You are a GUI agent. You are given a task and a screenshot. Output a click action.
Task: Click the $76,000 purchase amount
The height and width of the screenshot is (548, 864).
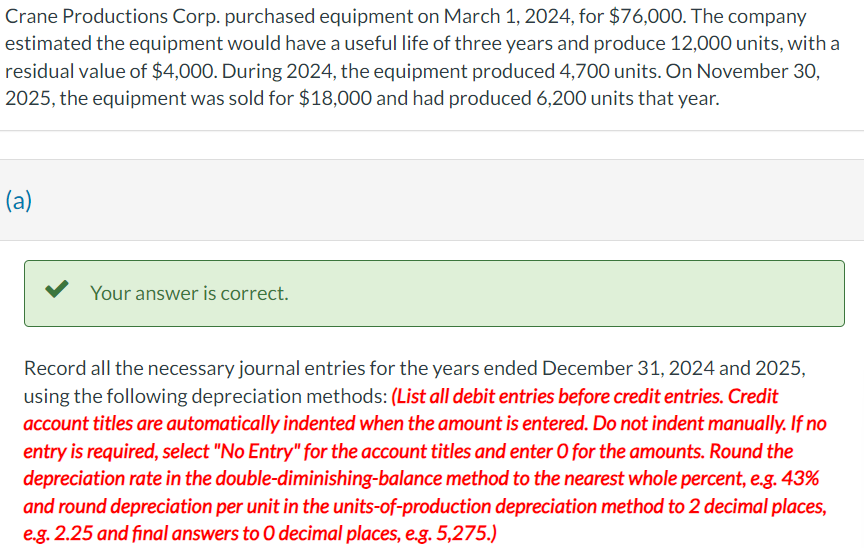coord(647,17)
